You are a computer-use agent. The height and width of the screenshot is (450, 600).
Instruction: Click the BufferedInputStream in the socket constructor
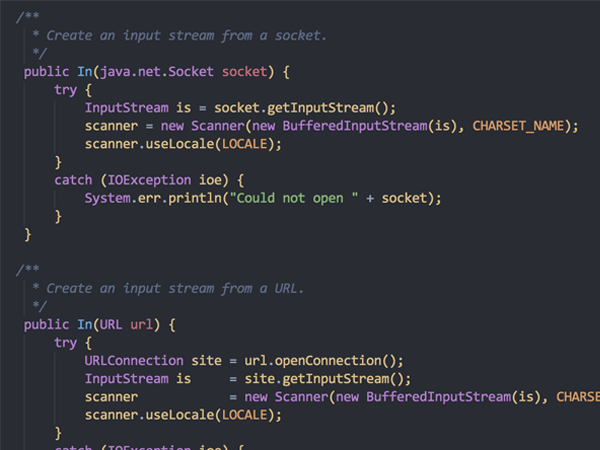coord(355,126)
